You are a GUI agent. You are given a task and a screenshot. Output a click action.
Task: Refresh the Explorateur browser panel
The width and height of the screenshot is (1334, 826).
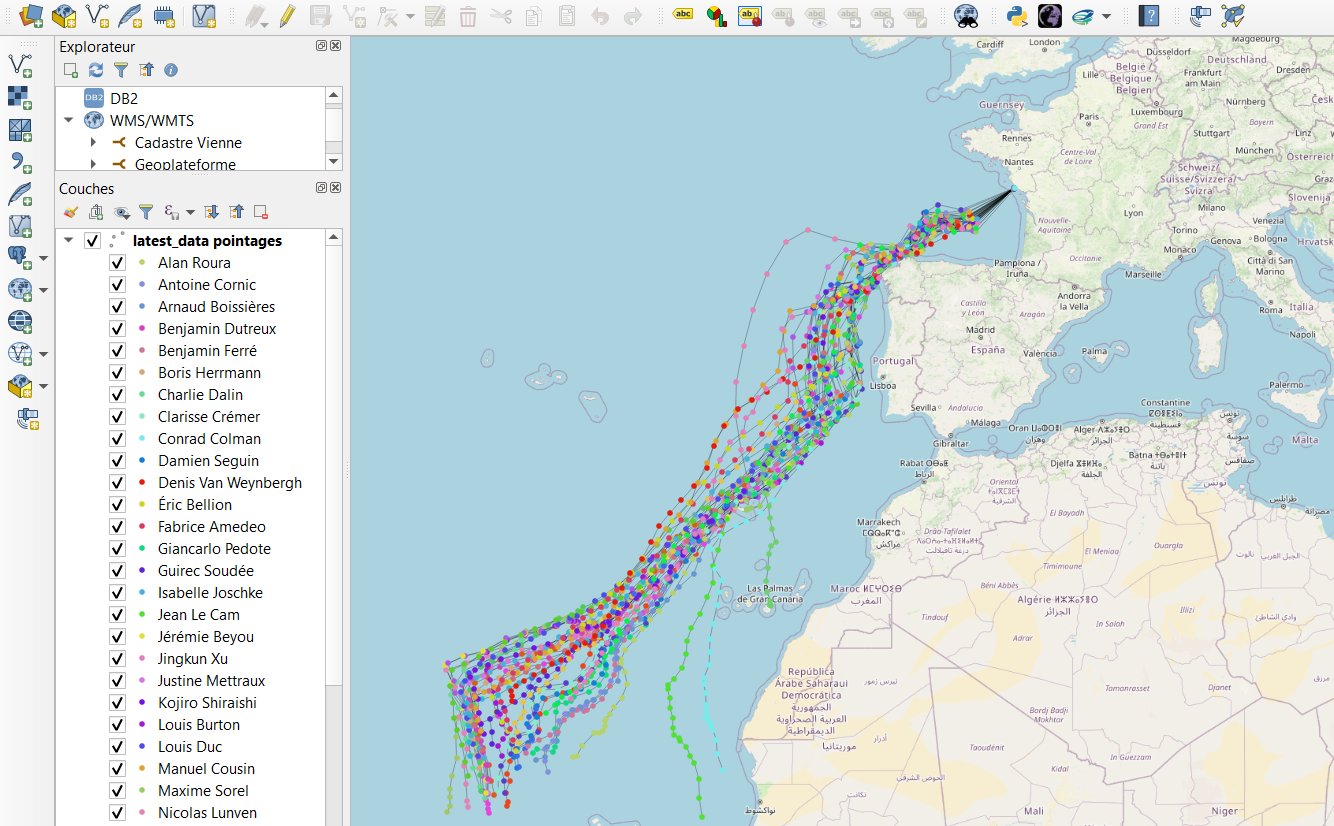coord(96,70)
